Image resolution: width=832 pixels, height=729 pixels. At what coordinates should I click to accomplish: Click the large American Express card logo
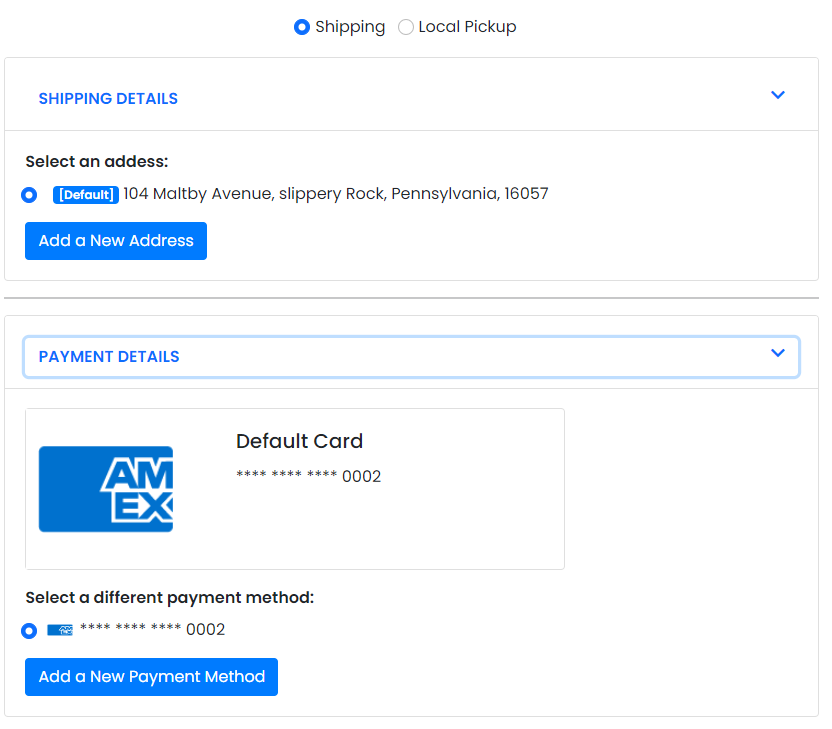(106, 489)
